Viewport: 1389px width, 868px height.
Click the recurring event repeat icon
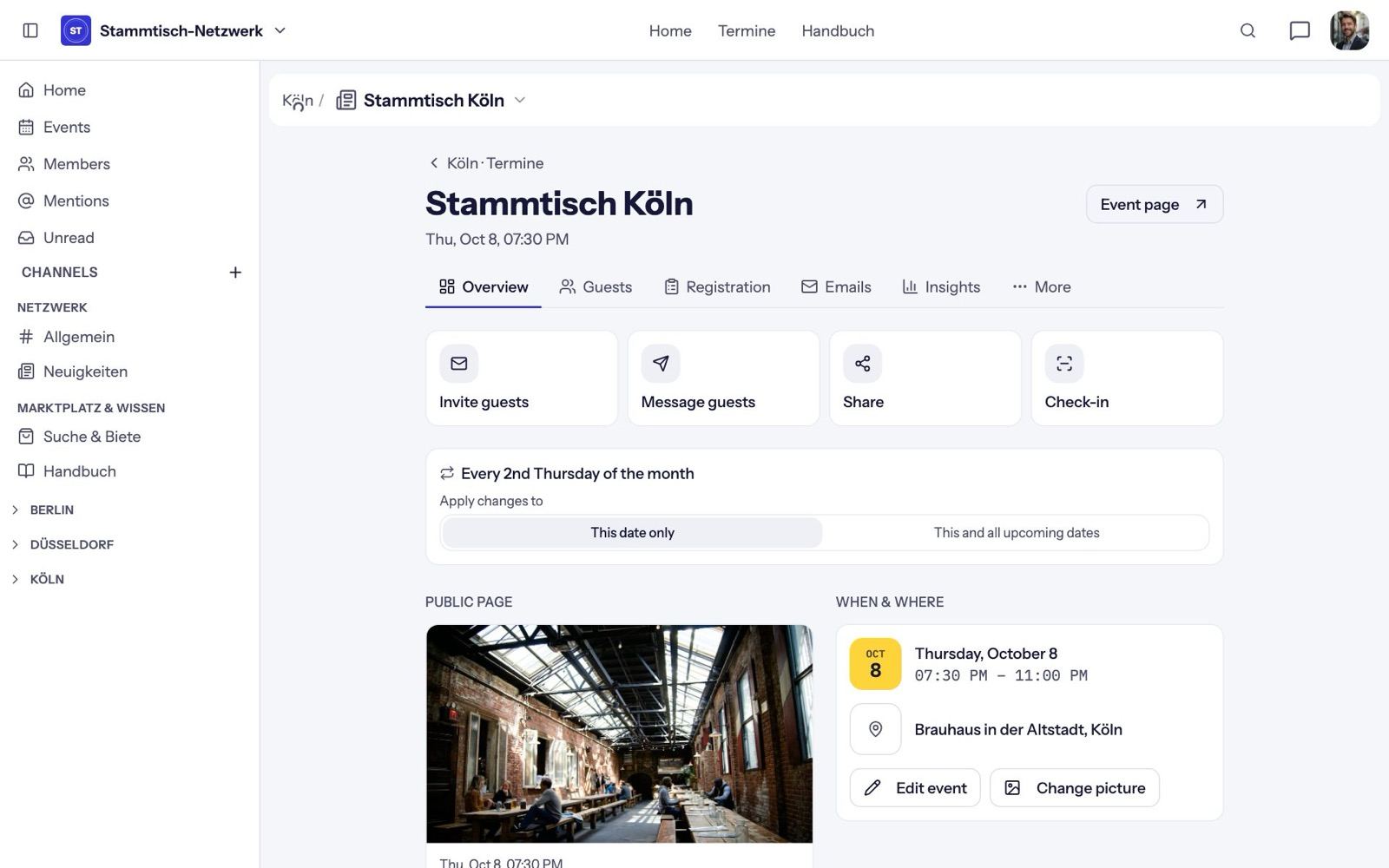click(447, 473)
